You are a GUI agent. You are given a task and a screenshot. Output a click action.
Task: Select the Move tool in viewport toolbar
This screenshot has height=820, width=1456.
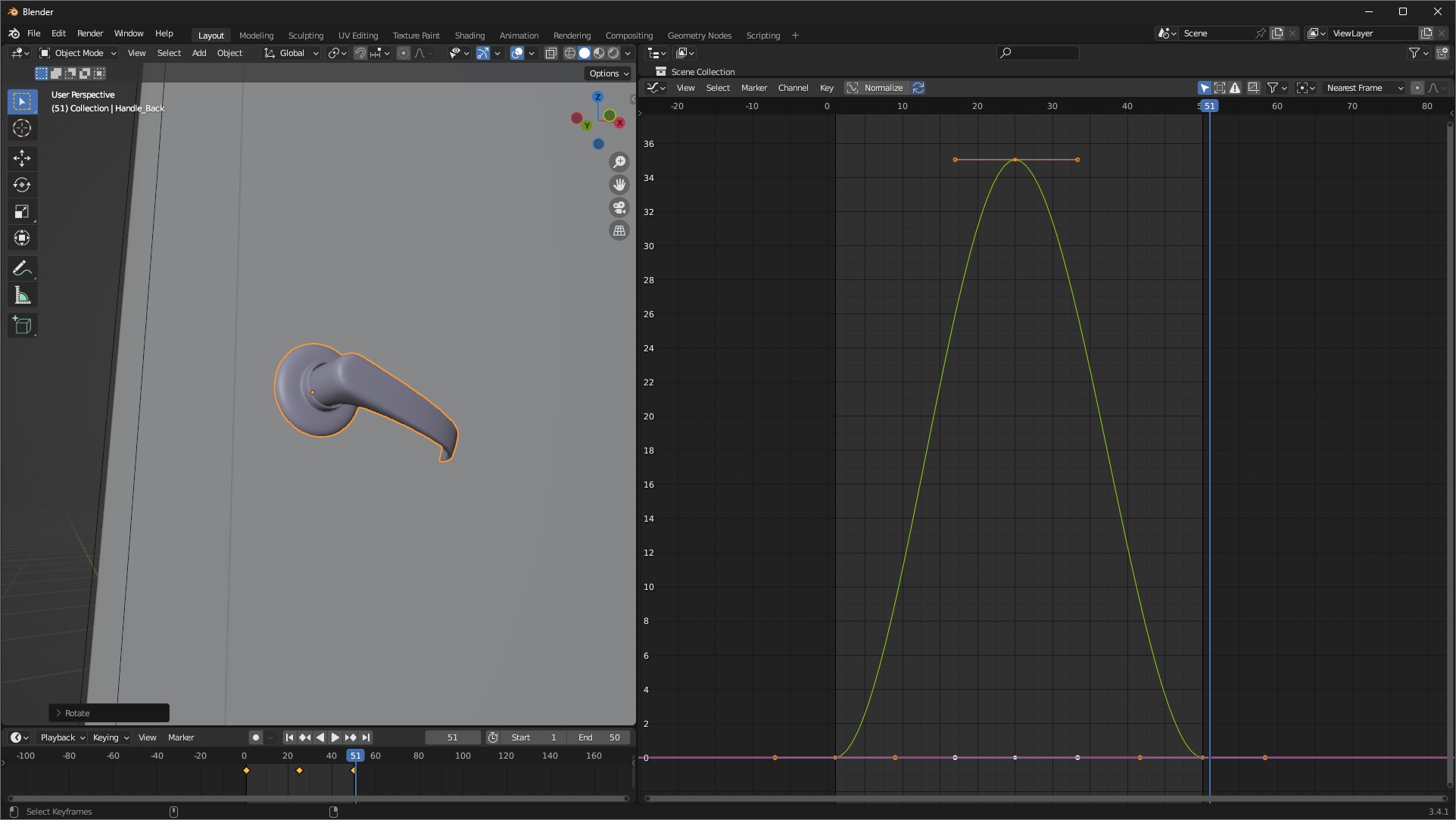point(22,158)
